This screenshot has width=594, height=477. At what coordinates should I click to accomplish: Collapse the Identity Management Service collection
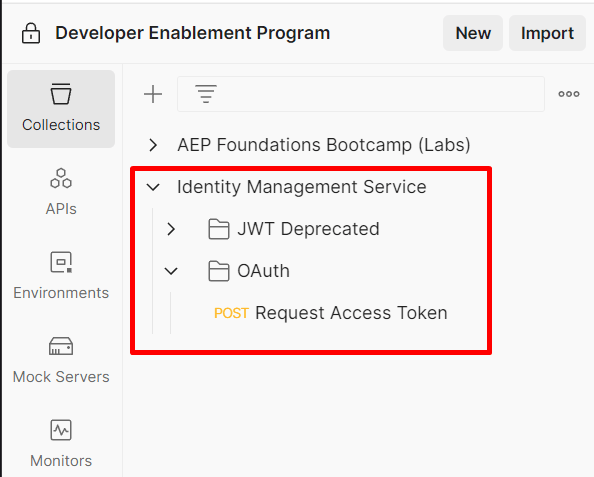click(153, 187)
